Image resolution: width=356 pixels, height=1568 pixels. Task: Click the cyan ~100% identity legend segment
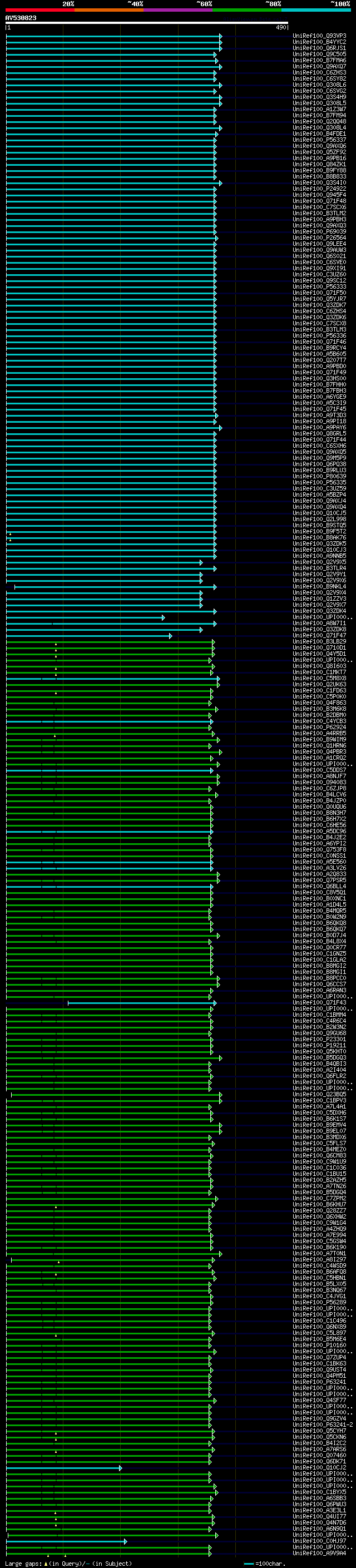coord(317,10)
